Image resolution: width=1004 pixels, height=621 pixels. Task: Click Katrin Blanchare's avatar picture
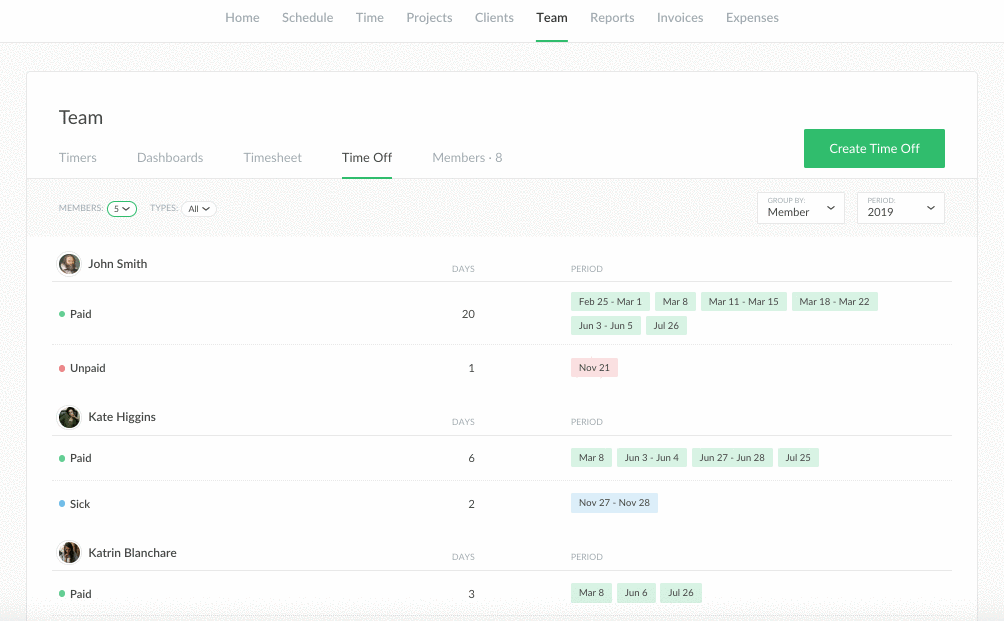click(x=69, y=553)
